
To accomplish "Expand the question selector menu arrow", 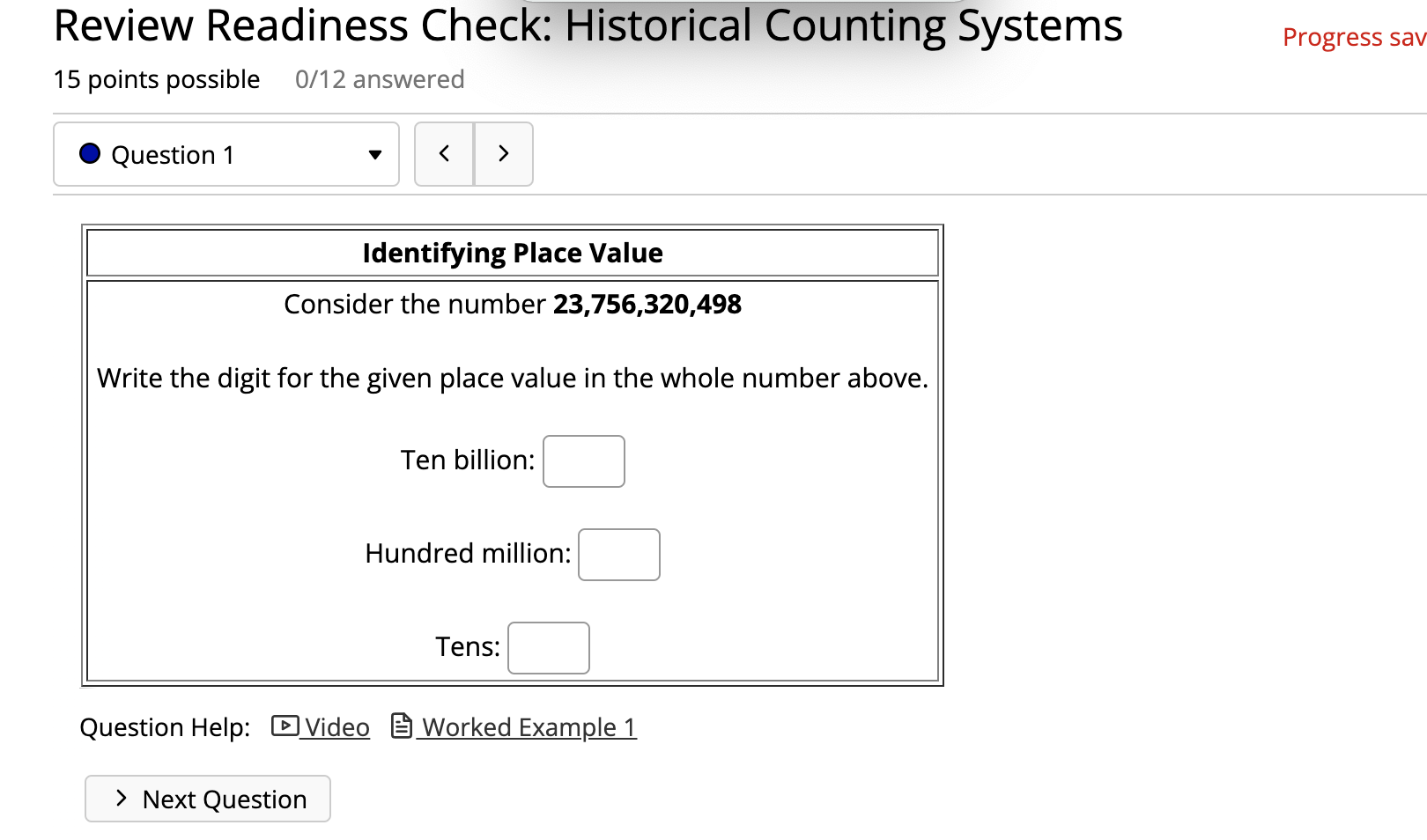I will [x=374, y=154].
